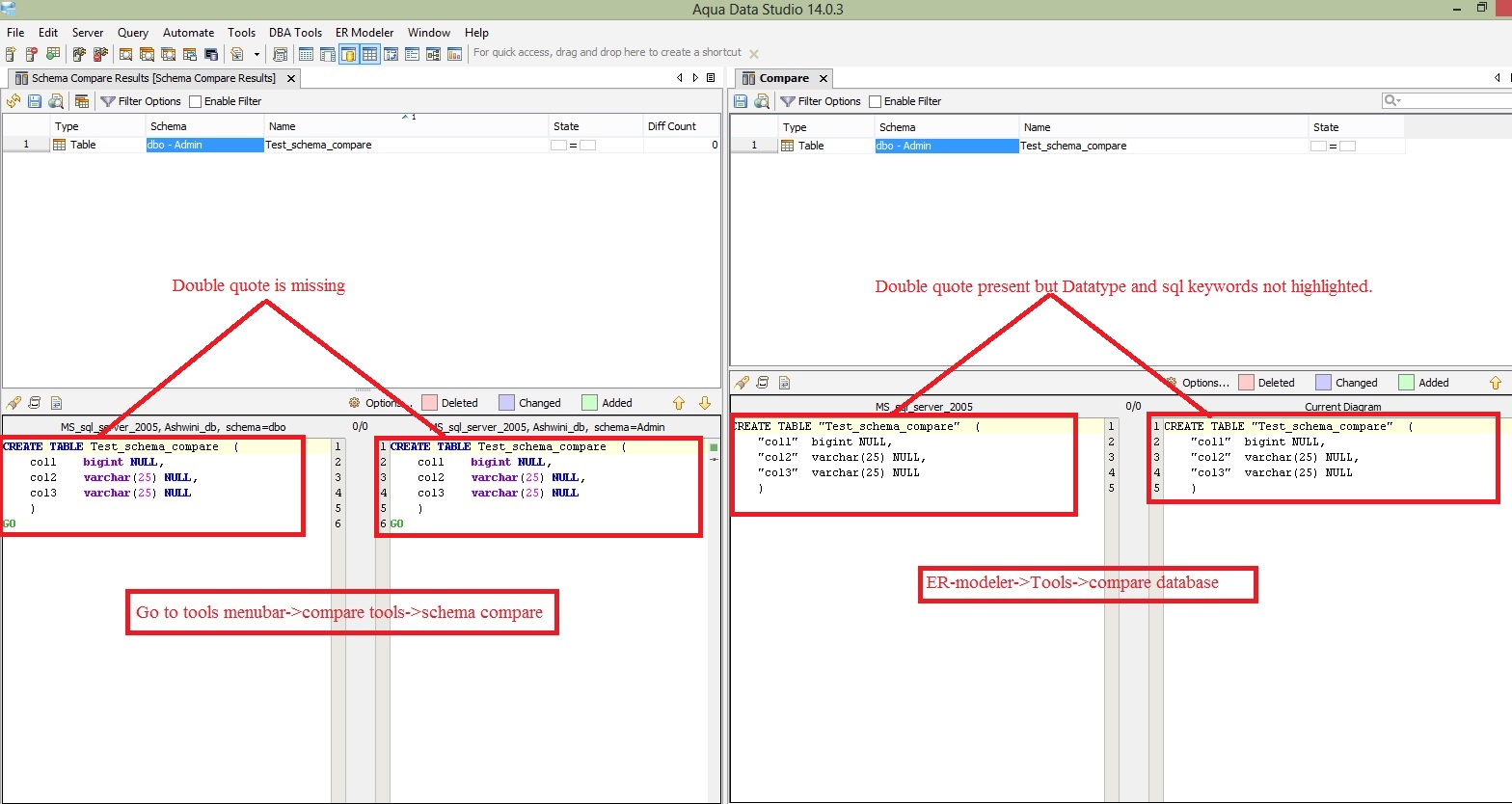Go to previous difference in left panel

[678, 403]
